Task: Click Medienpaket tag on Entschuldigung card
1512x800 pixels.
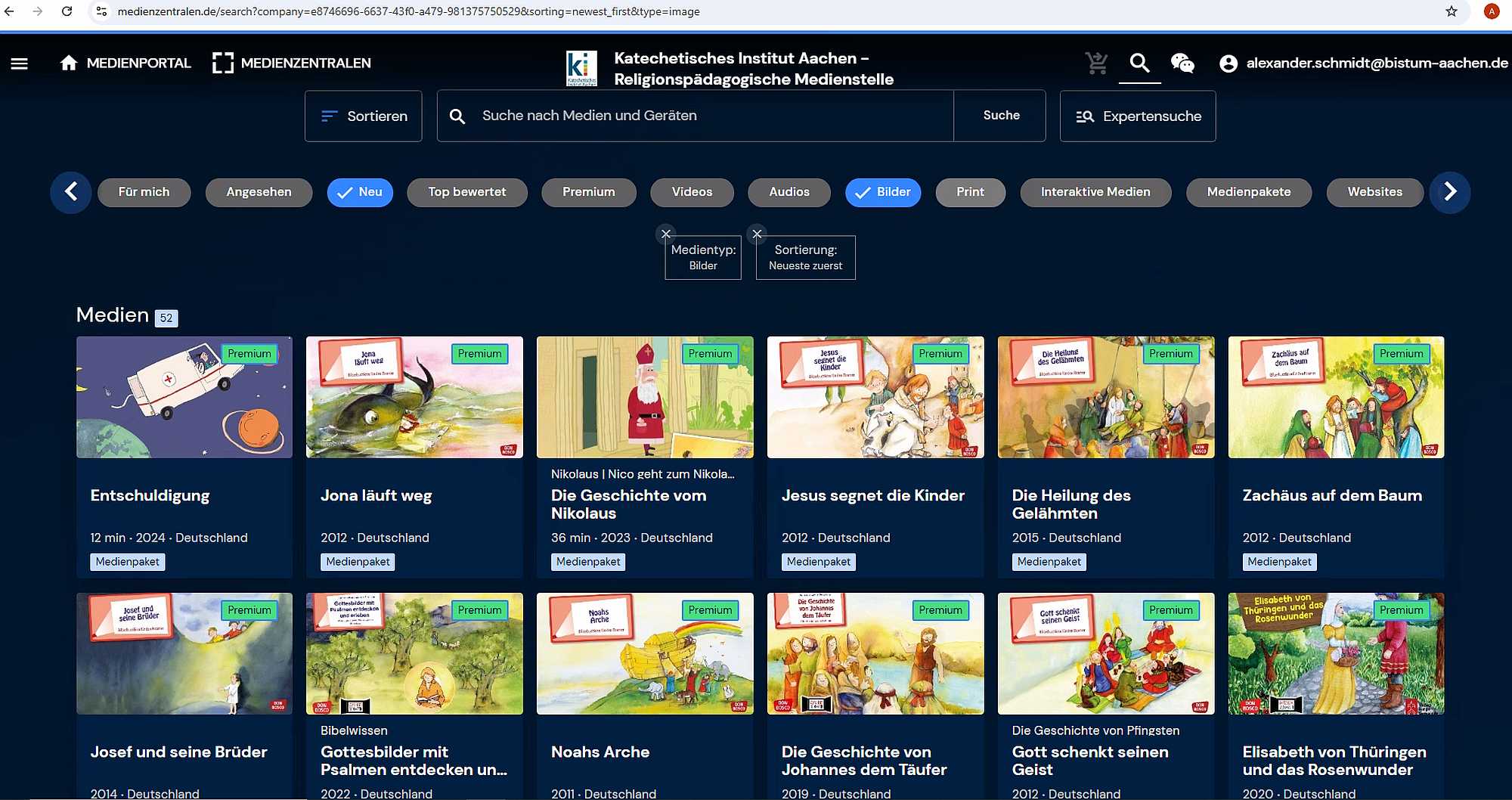Action: pos(128,562)
